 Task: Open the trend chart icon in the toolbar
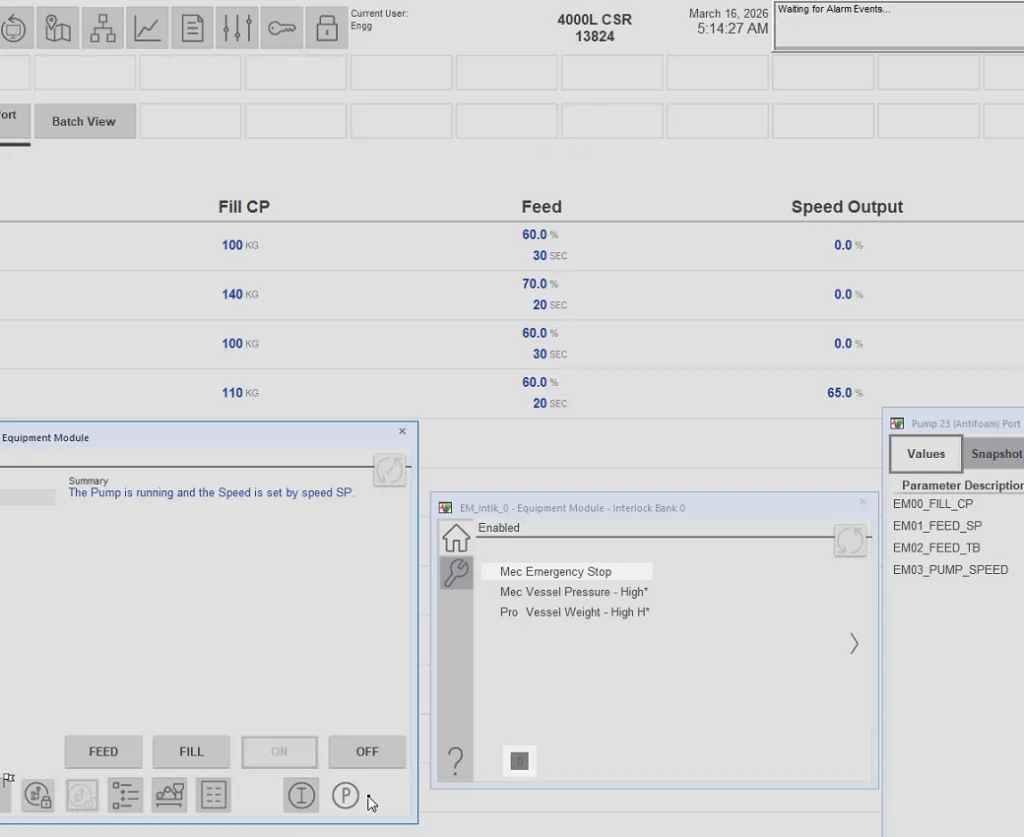pyautogui.click(x=147, y=27)
